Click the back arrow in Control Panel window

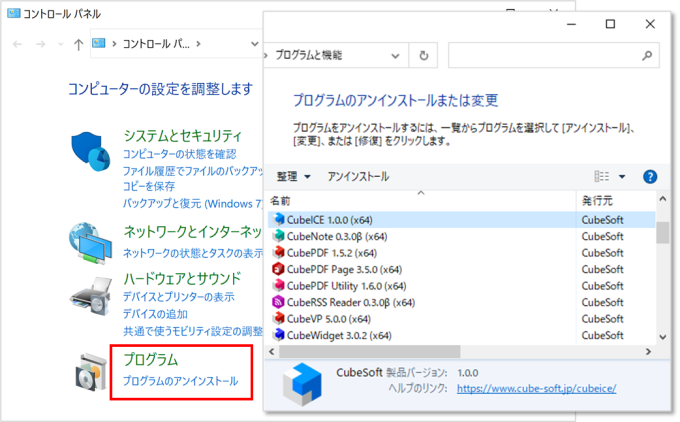point(18,44)
